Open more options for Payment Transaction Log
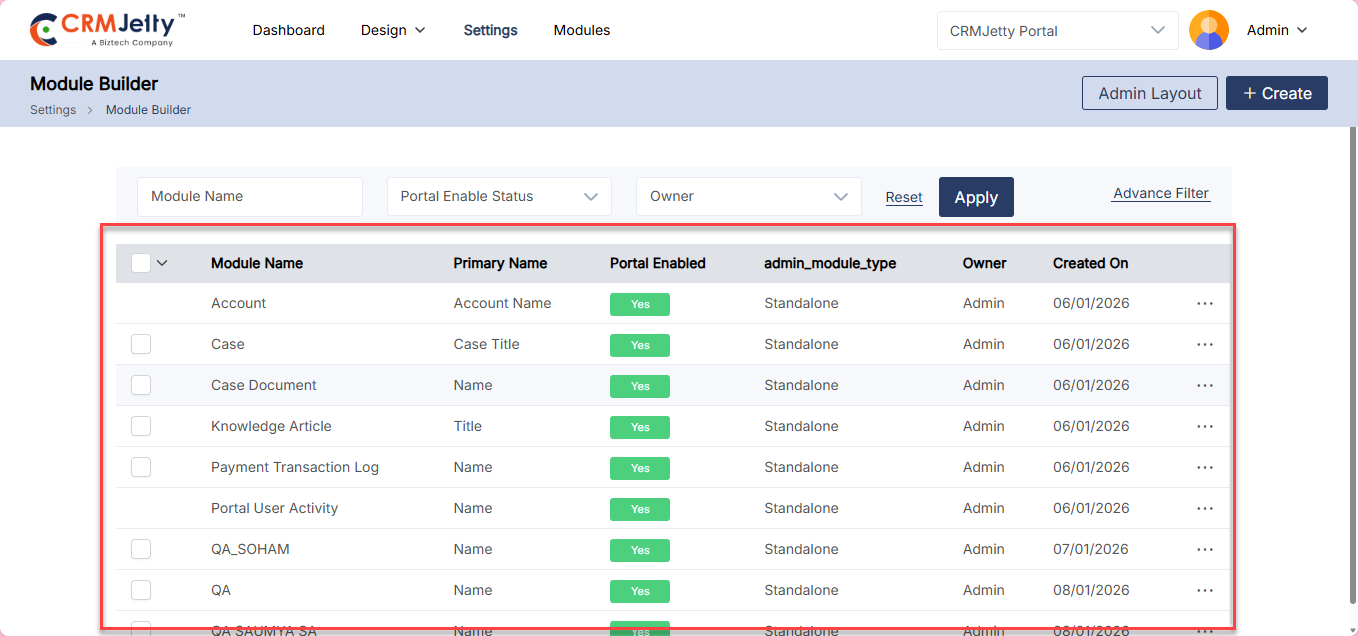This screenshot has width=1358, height=636. 1204,467
